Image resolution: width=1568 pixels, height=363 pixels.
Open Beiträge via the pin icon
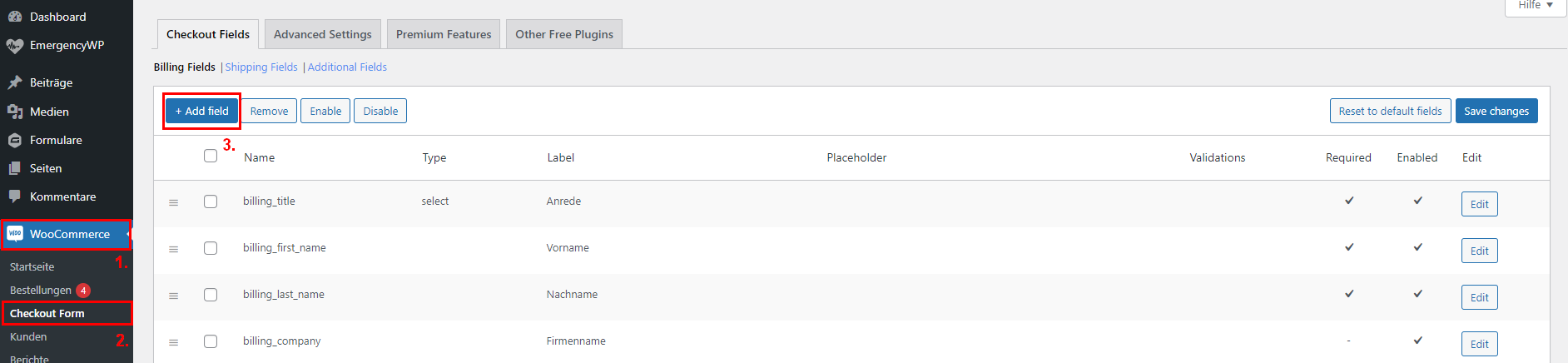point(15,82)
